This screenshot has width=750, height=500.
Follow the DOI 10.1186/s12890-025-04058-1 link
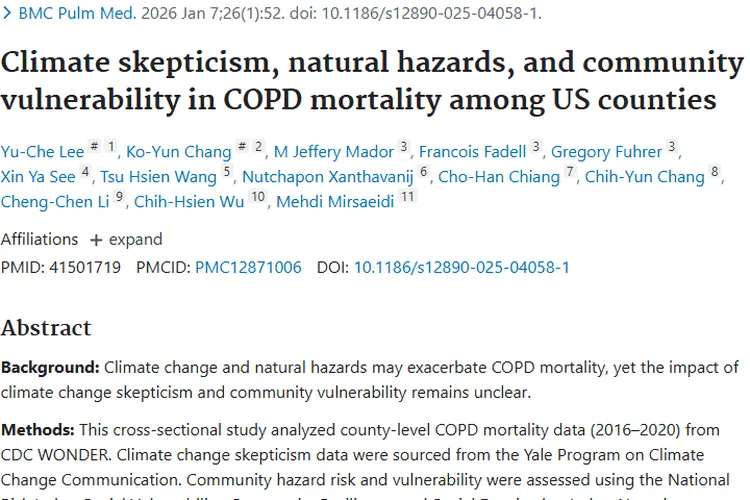[x=462, y=268]
